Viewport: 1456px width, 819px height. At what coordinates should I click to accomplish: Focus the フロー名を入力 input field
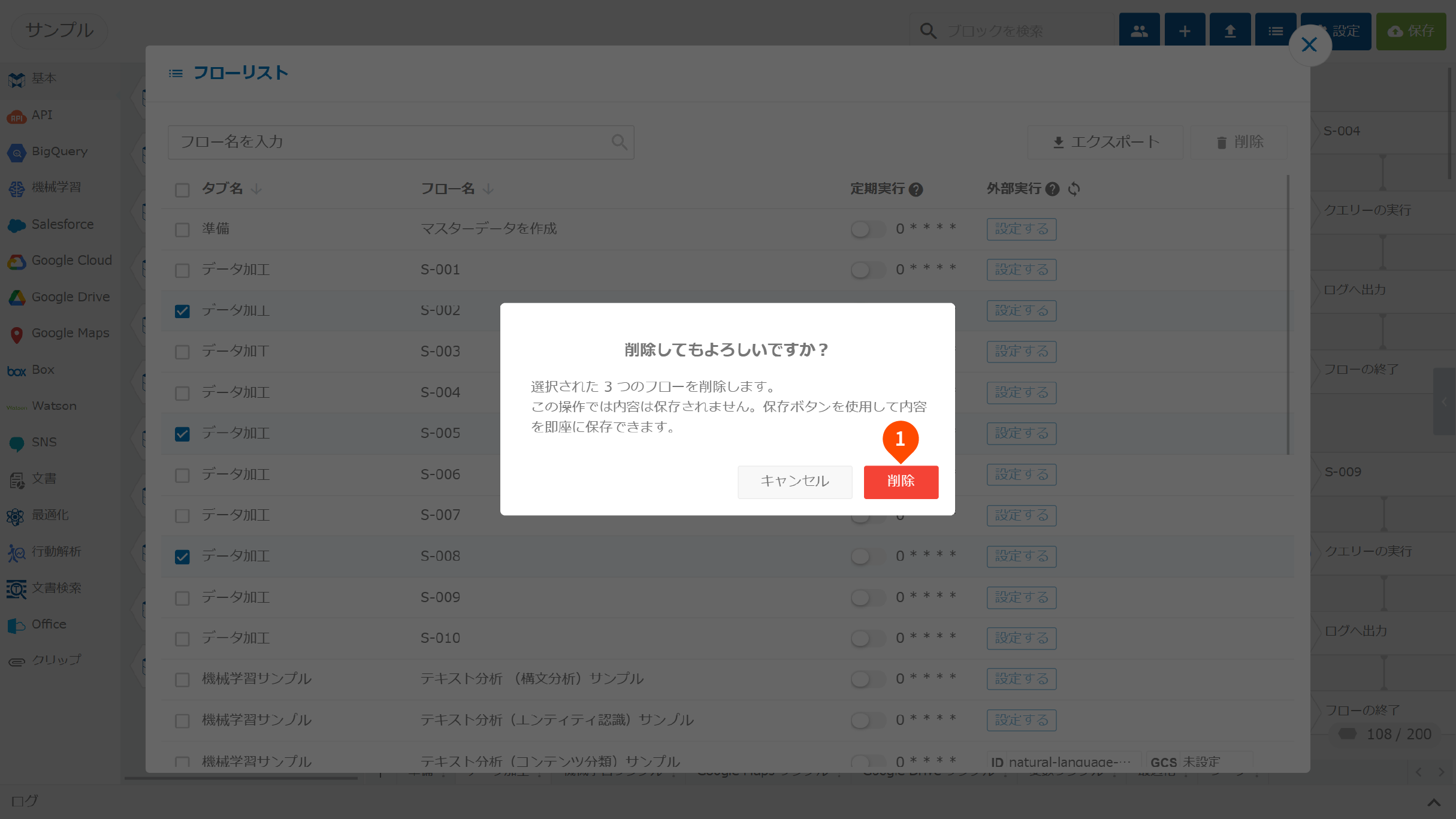401,142
